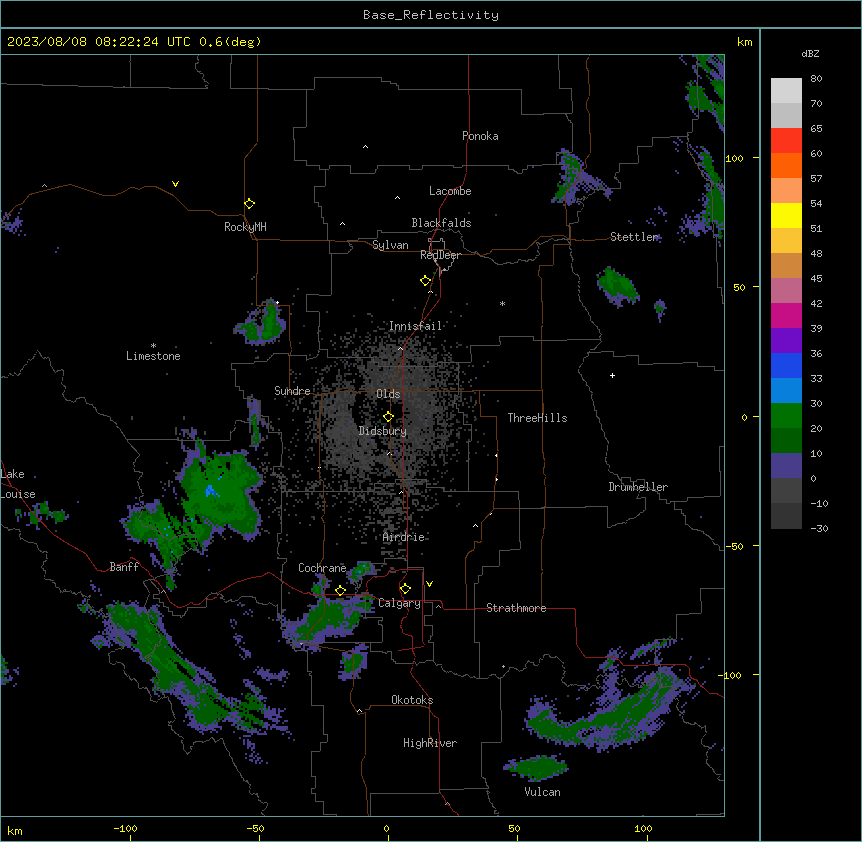Screen dimensions: 862x842
Task: Click the 80 value in the dBZ legend
Action: (x=816, y=79)
